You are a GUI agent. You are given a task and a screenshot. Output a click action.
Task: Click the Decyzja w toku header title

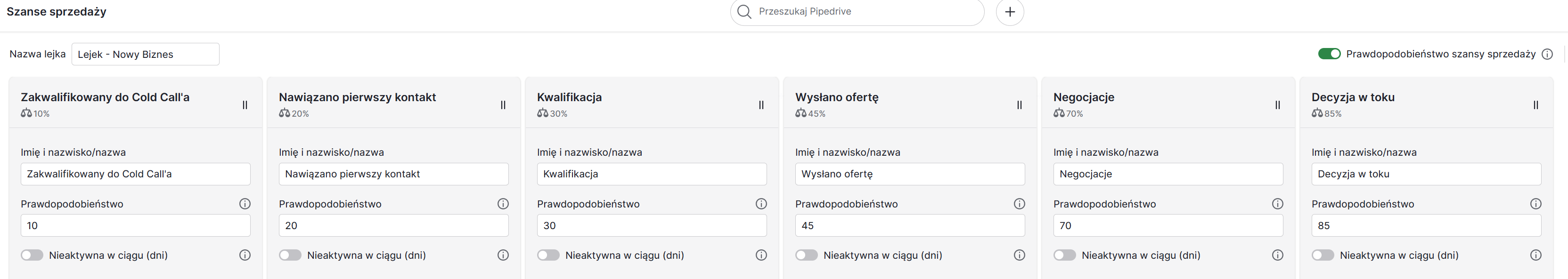coord(1353,97)
